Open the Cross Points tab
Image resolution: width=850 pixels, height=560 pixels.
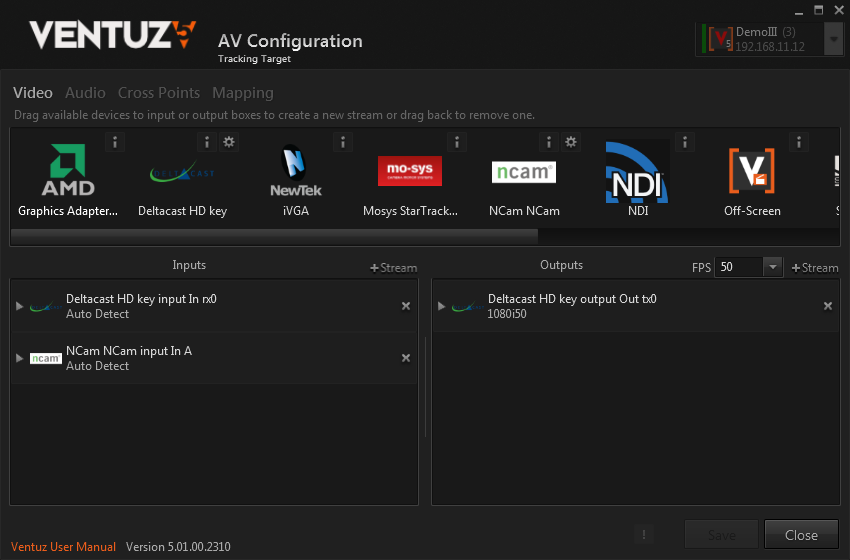159,93
